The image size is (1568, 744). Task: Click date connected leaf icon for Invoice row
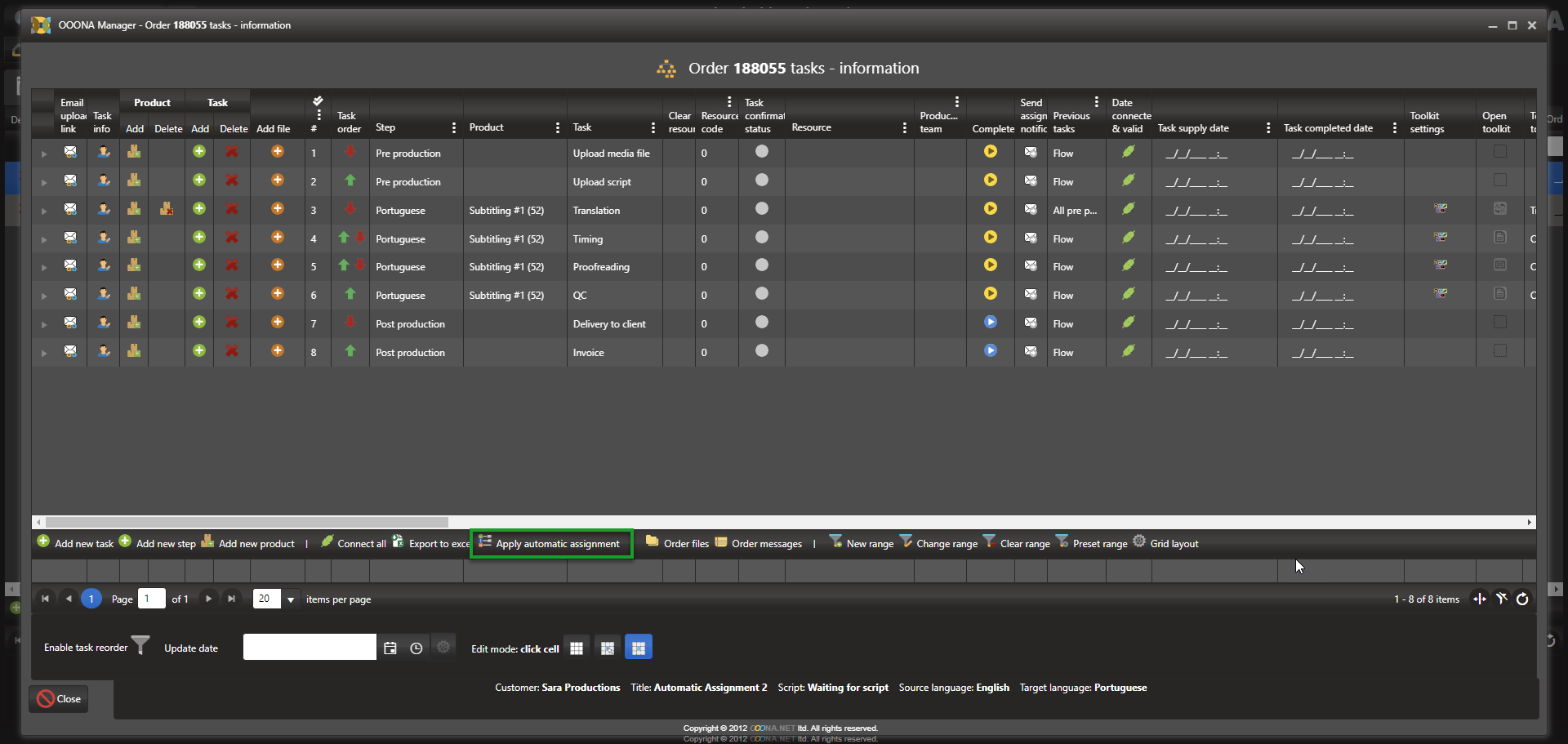point(1128,351)
